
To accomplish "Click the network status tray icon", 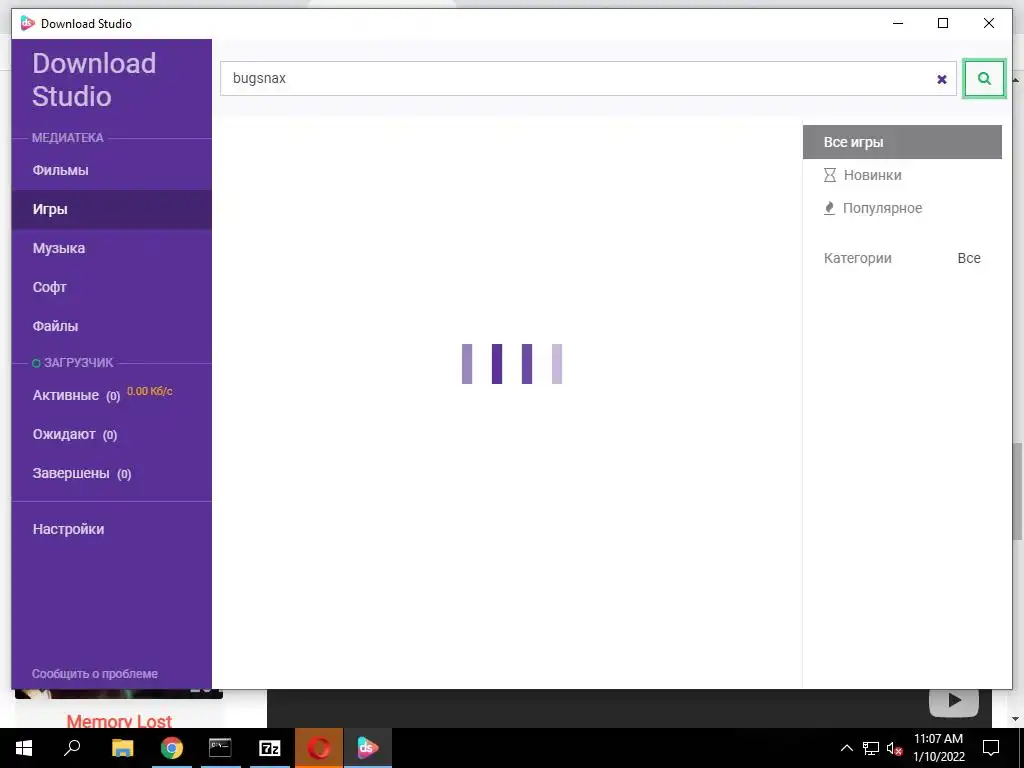I will click(871, 748).
